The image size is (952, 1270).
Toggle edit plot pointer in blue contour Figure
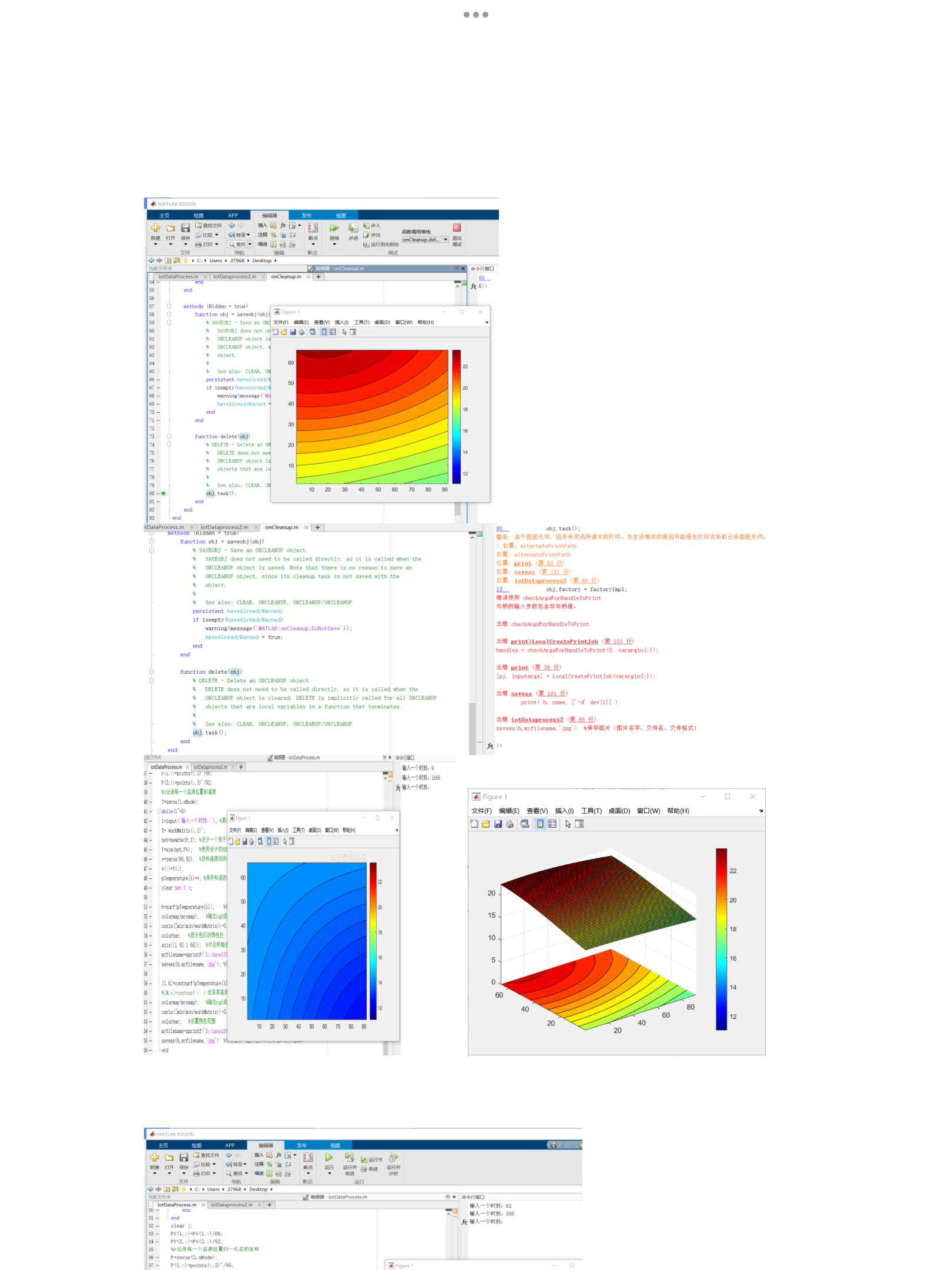pos(285,841)
